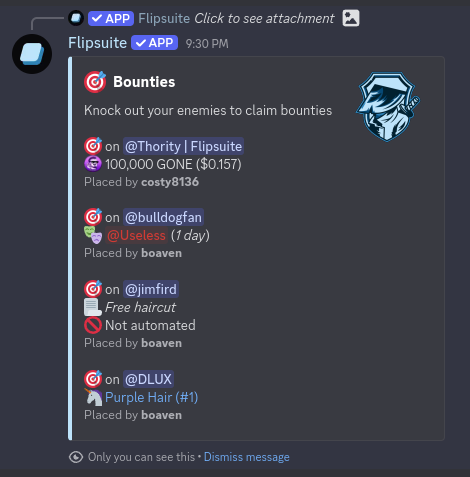Open the image attachment icon in reply
Viewport: 470px width, 477px height.
(x=351, y=18)
